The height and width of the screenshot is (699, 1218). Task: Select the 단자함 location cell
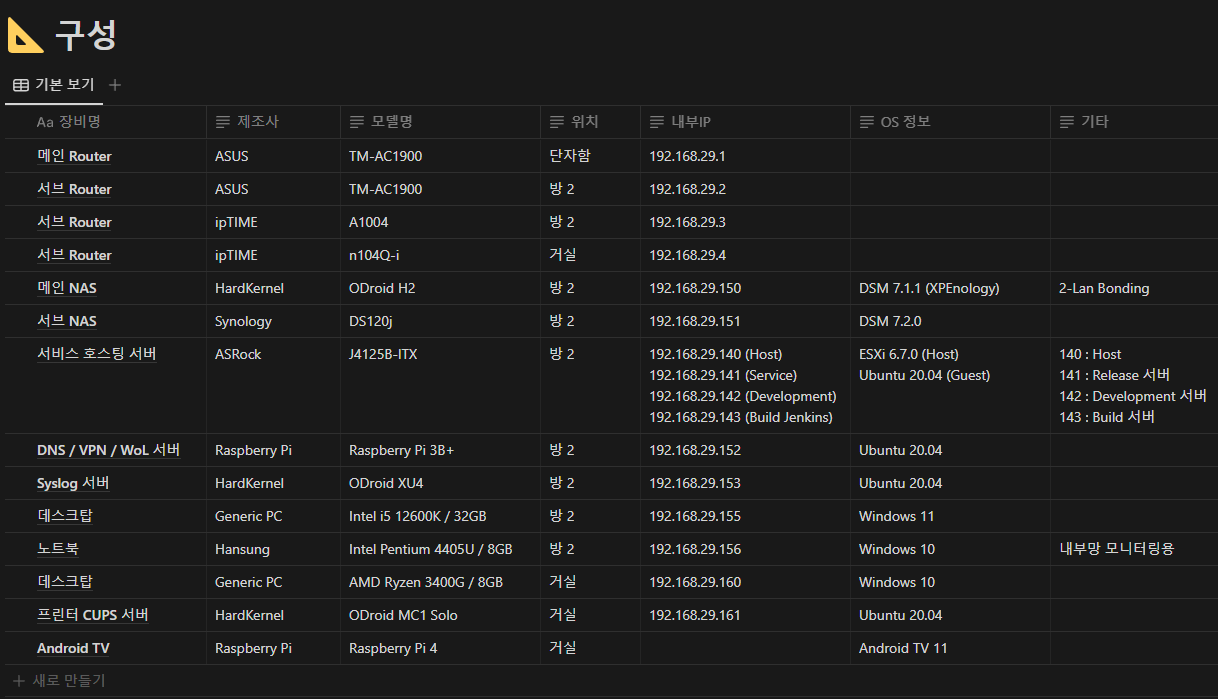click(590, 155)
